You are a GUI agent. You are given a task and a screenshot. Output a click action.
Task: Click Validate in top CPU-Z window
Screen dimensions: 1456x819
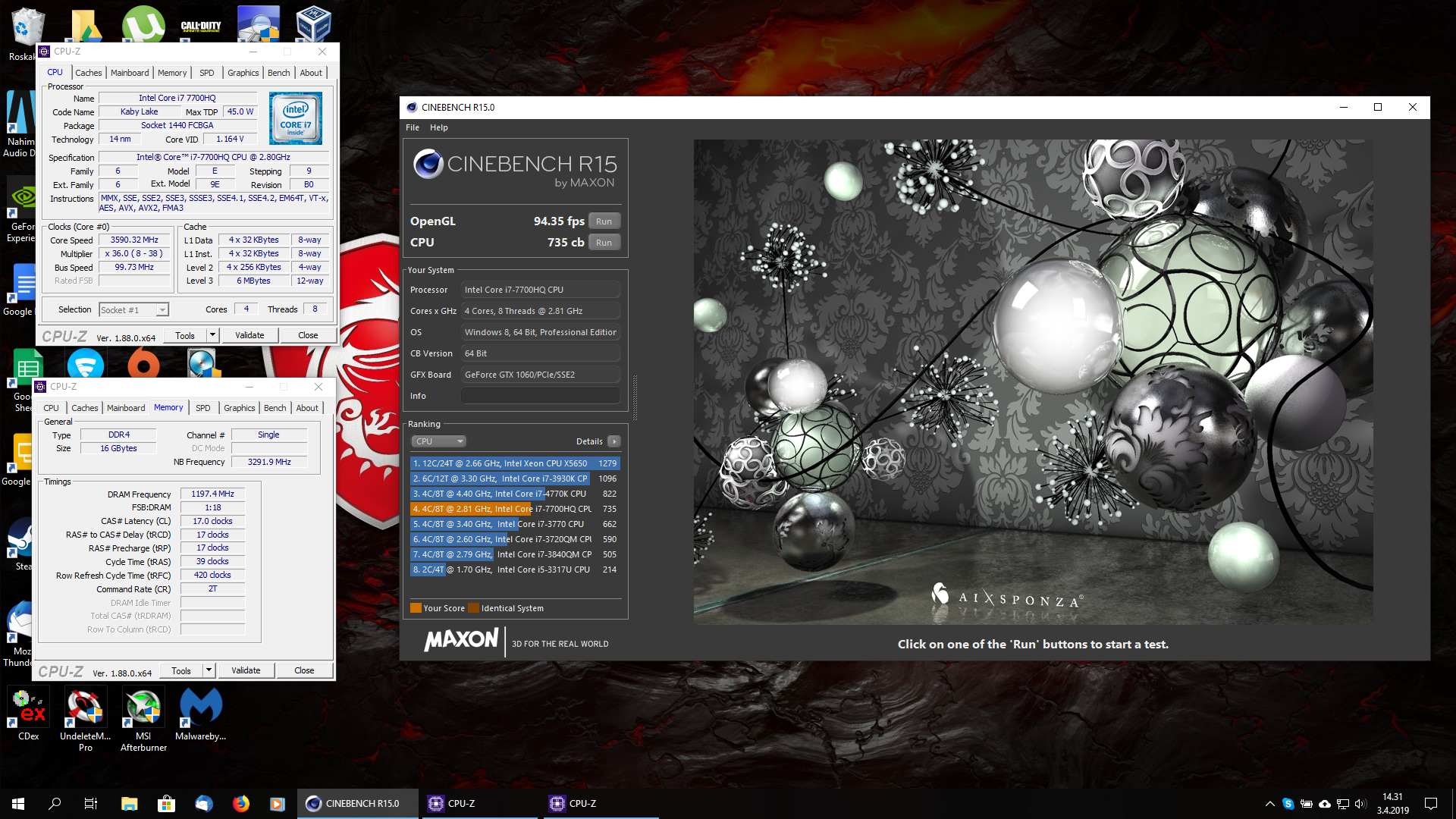(x=249, y=335)
